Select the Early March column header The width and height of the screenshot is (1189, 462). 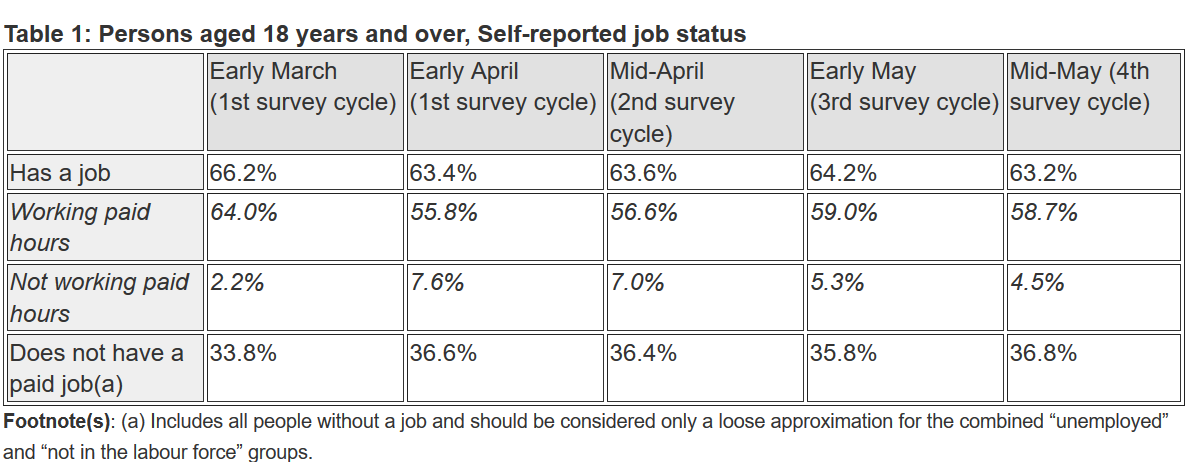(302, 87)
